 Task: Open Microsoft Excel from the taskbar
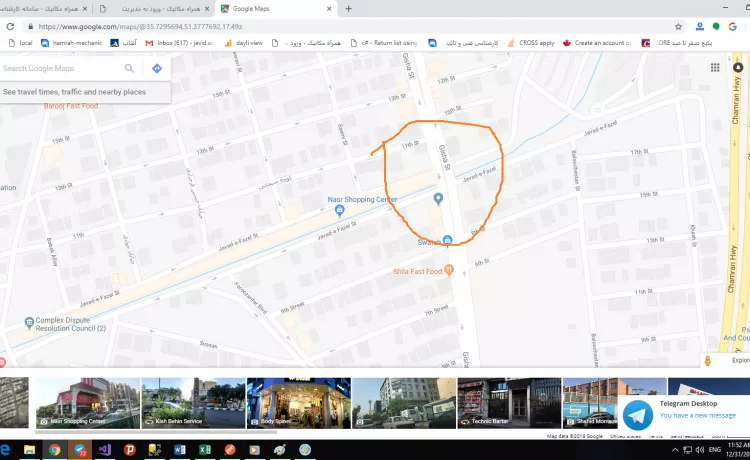click(x=205, y=449)
